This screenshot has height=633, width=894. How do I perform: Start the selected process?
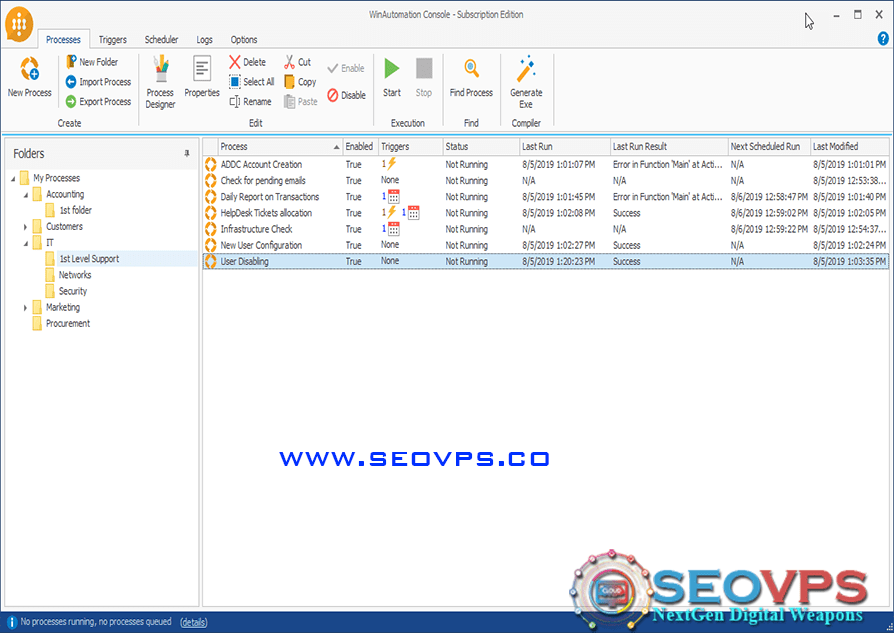392,77
